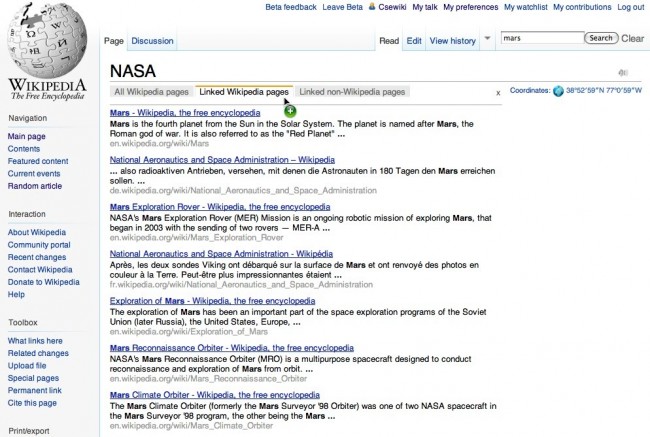650x437 pixels.
Task: Open Mars Reconnaissance Orbiter result link
Action: 232,348
